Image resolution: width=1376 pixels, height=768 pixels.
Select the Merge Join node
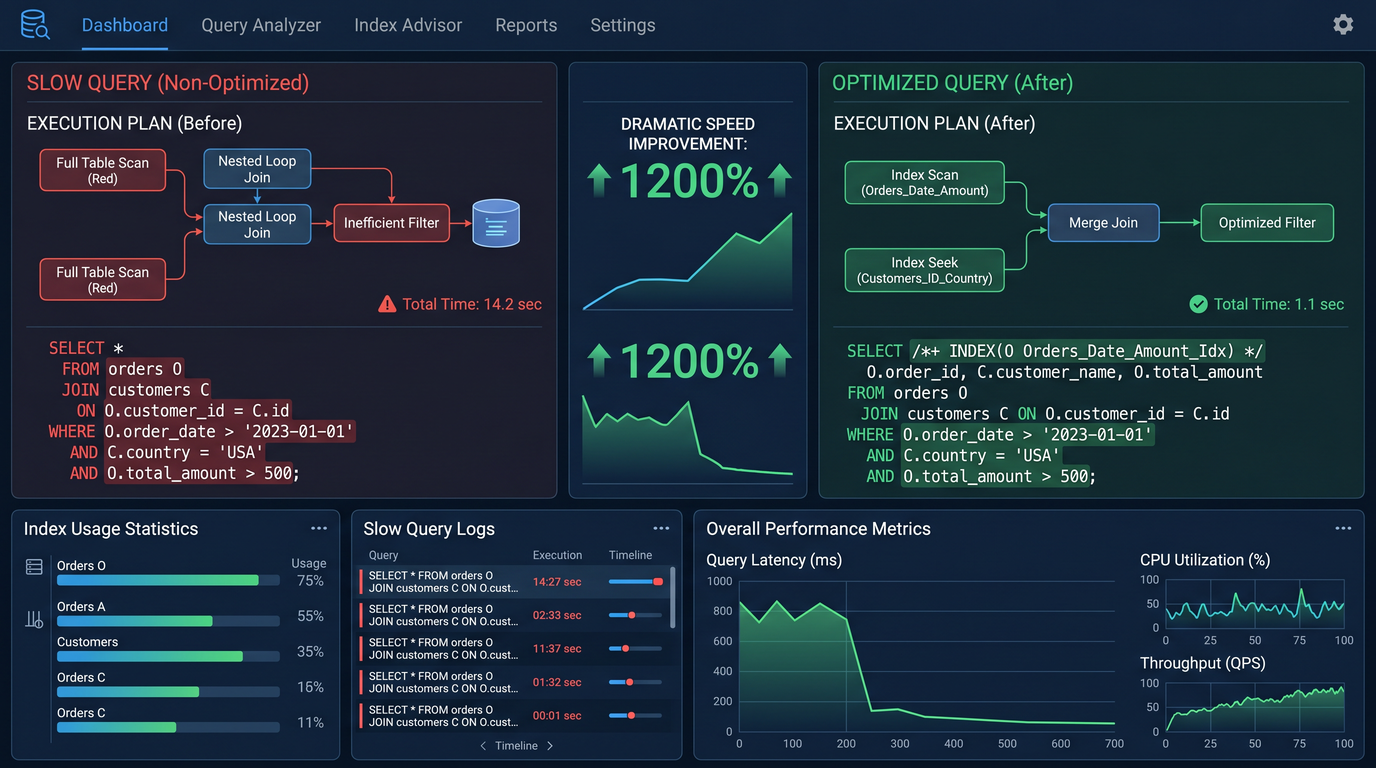click(x=1103, y=223)
